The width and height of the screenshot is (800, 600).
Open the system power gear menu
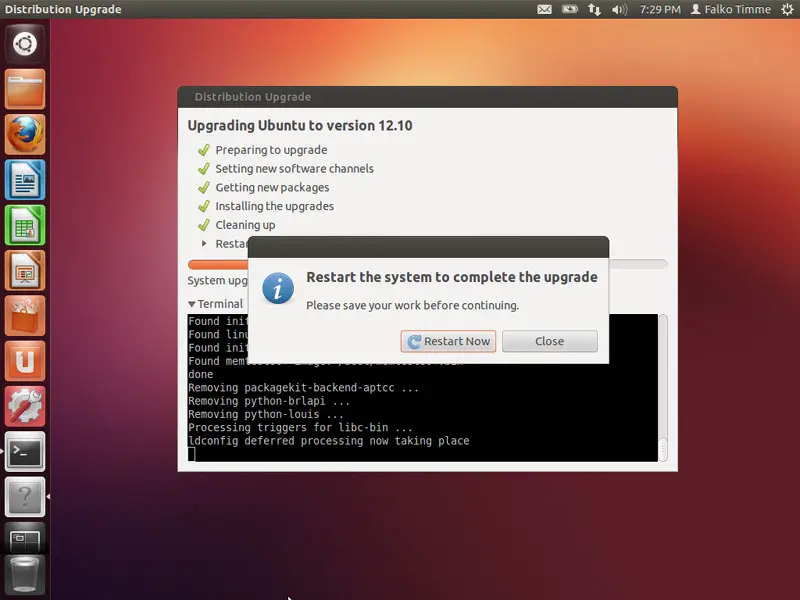[x=787, y=9]
